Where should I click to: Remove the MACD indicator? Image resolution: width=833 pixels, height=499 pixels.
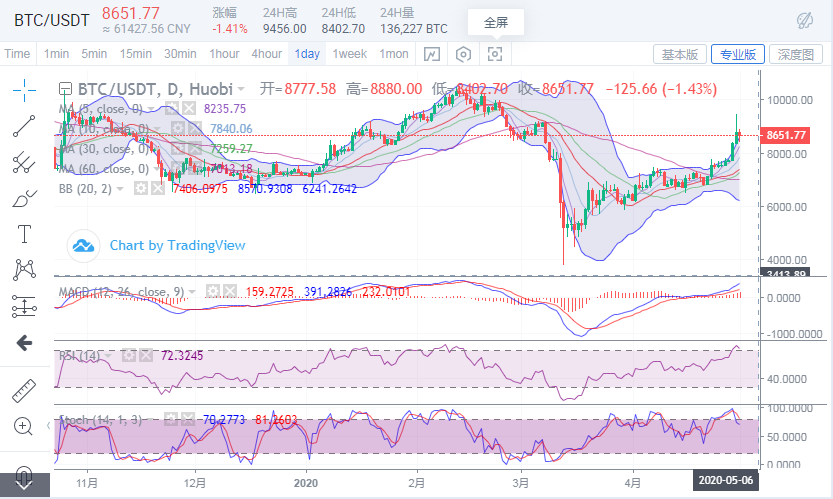[x=230, y=291]
